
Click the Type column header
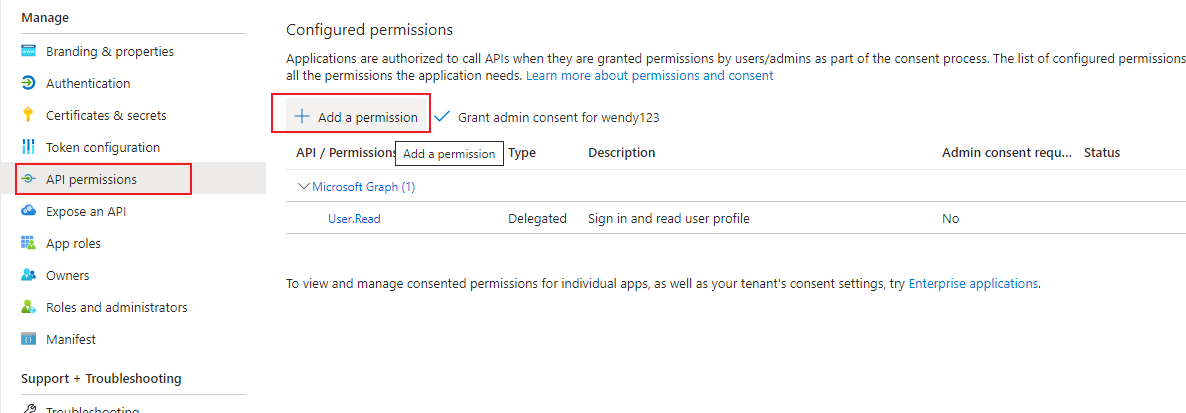coord(522,153)
